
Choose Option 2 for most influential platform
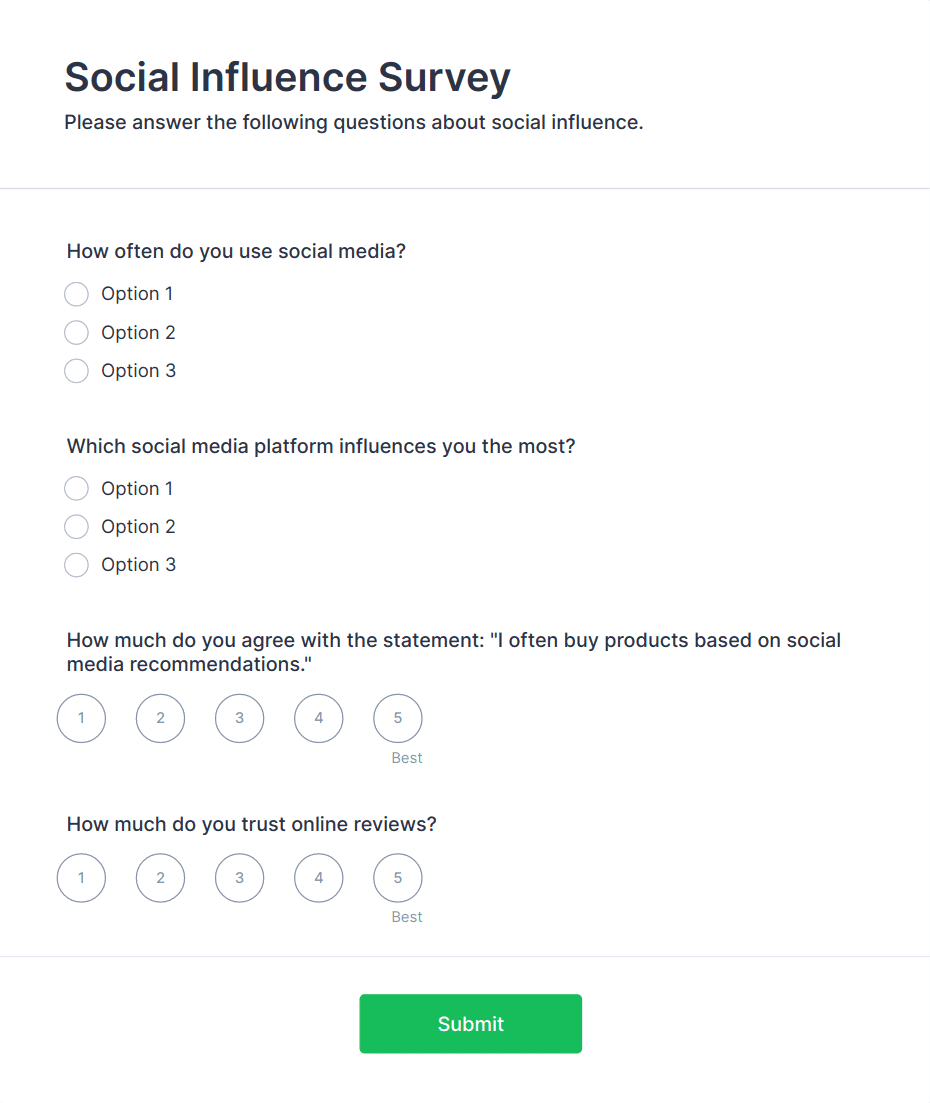tap(77, 527)
